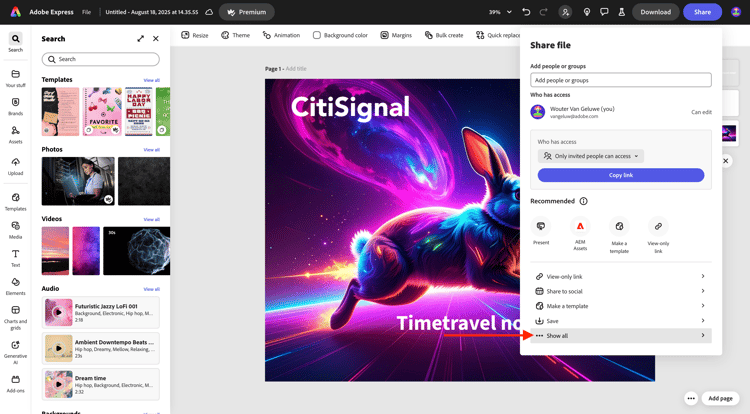The width and height of the screenshot is (750, 414).
Task: Click the Copy link button
Action: [621, 175]
